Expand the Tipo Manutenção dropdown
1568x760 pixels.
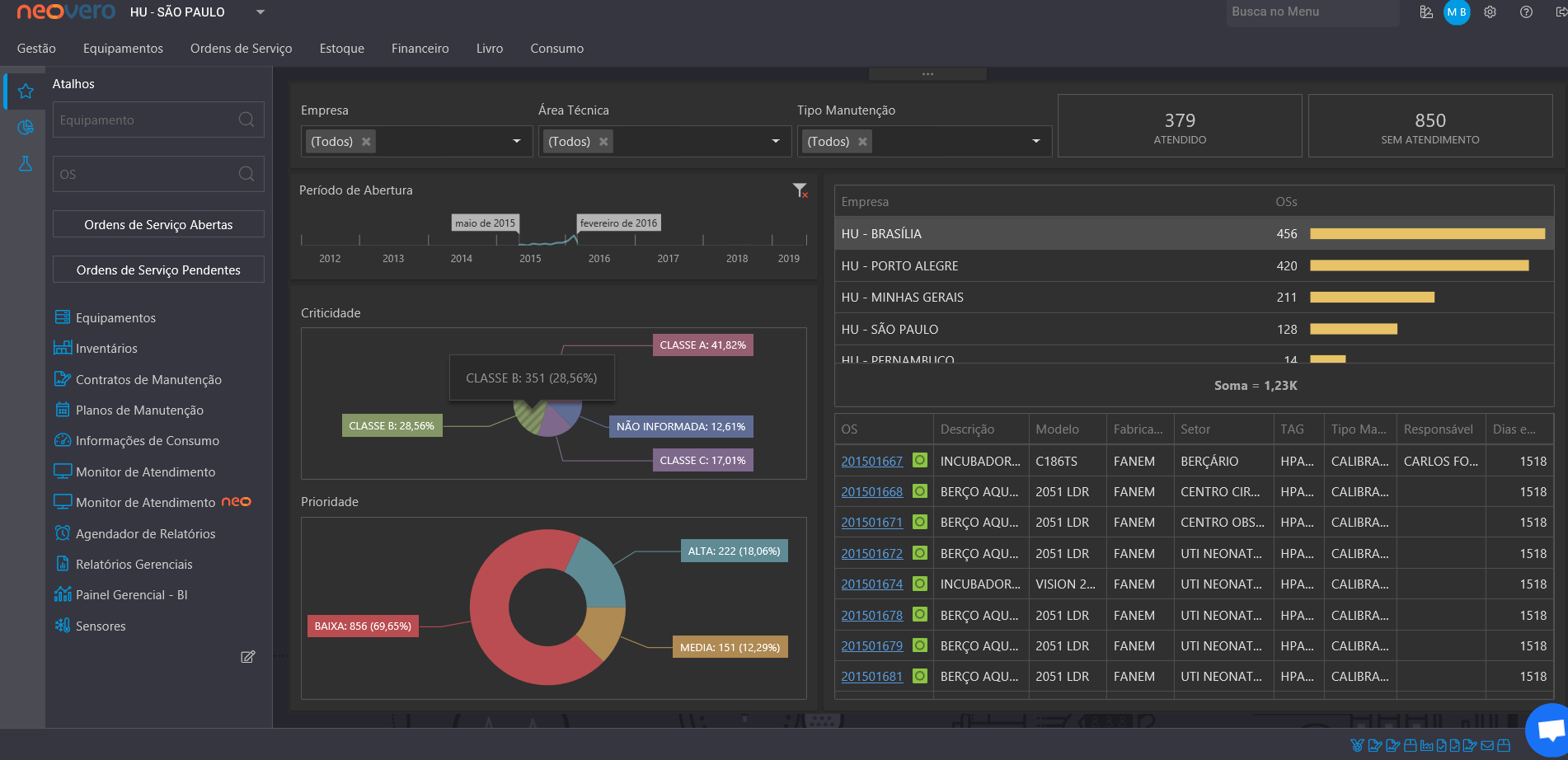(x=1036, y=142)
